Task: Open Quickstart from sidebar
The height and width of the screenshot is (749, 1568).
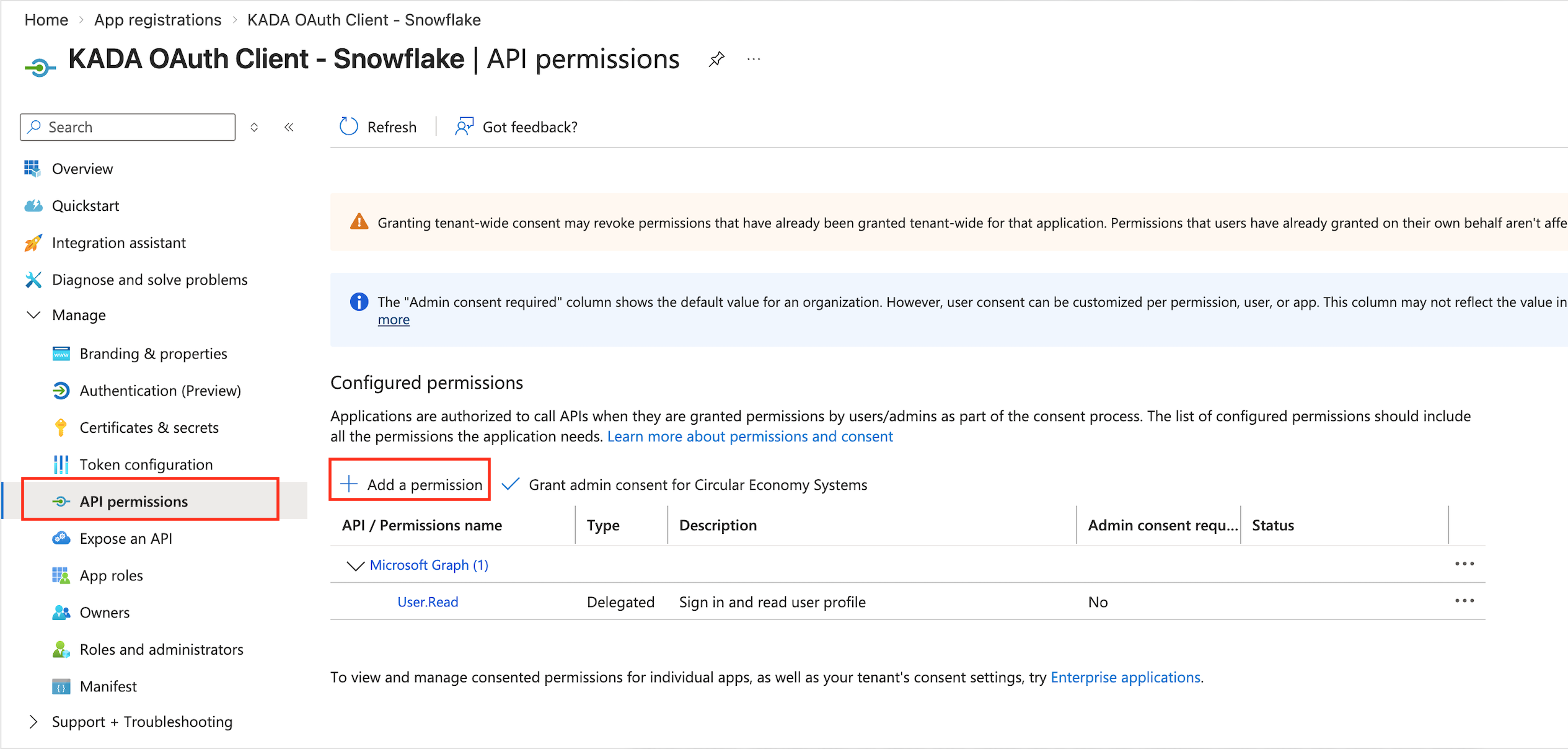Action: click(86, 206)
